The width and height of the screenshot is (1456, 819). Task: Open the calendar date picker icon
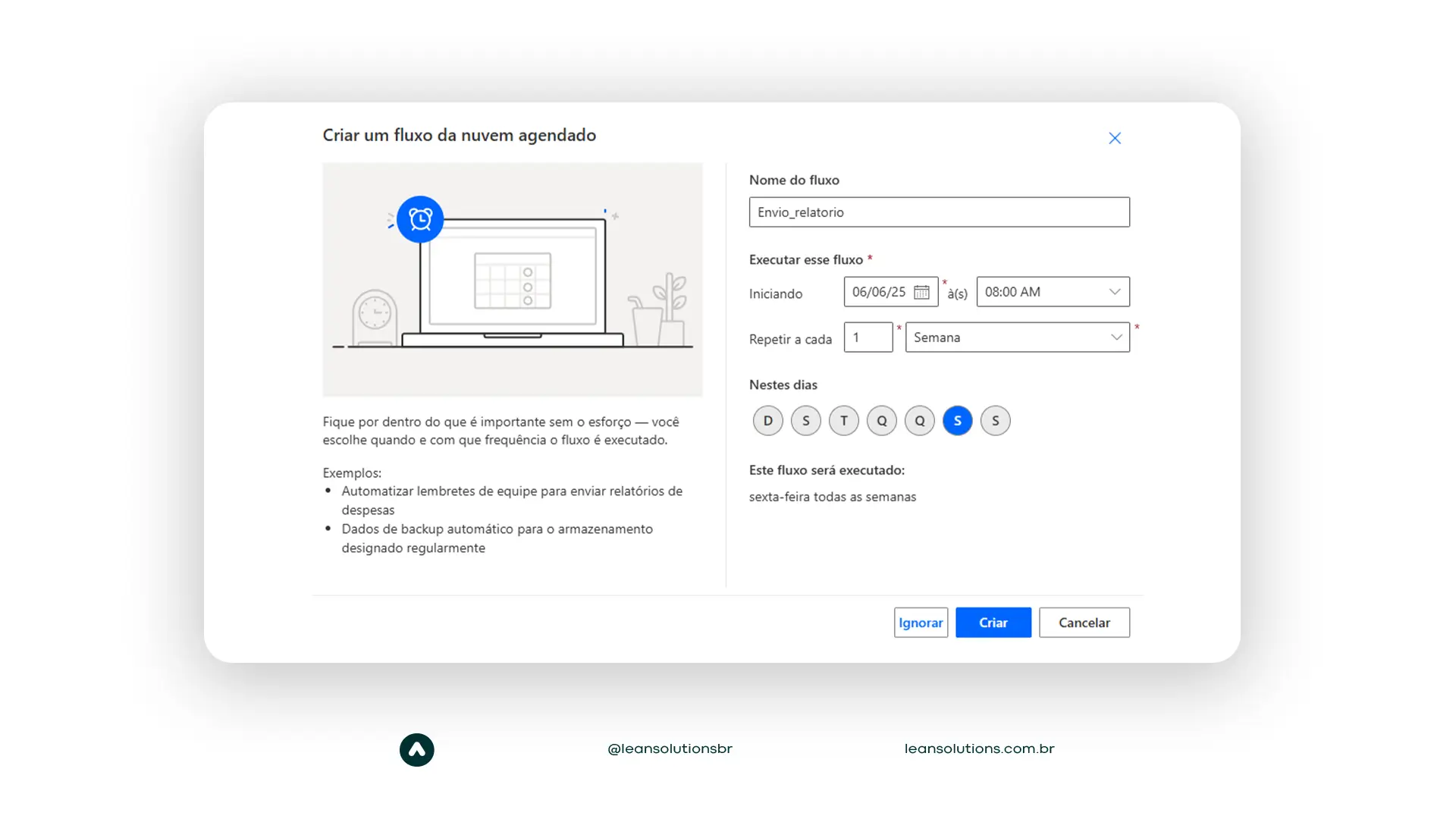pyautogui.click(x=921, y=292)
